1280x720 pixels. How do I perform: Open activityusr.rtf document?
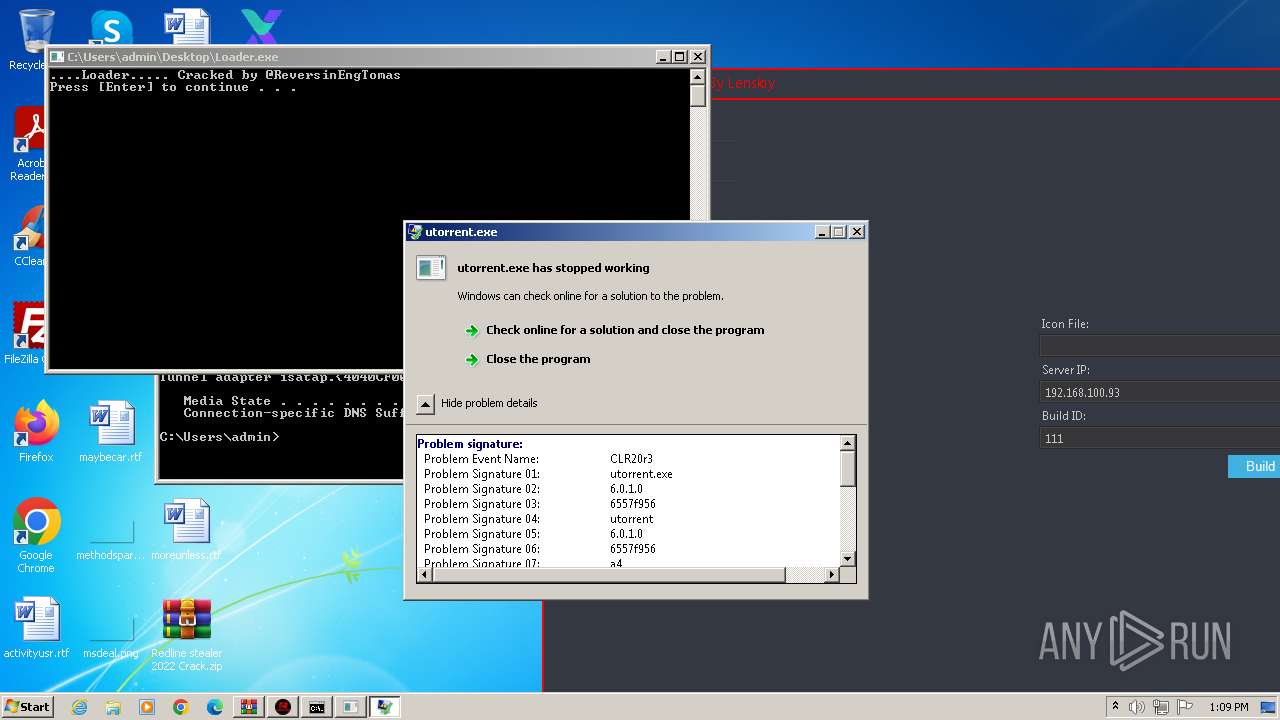point(36,628)
